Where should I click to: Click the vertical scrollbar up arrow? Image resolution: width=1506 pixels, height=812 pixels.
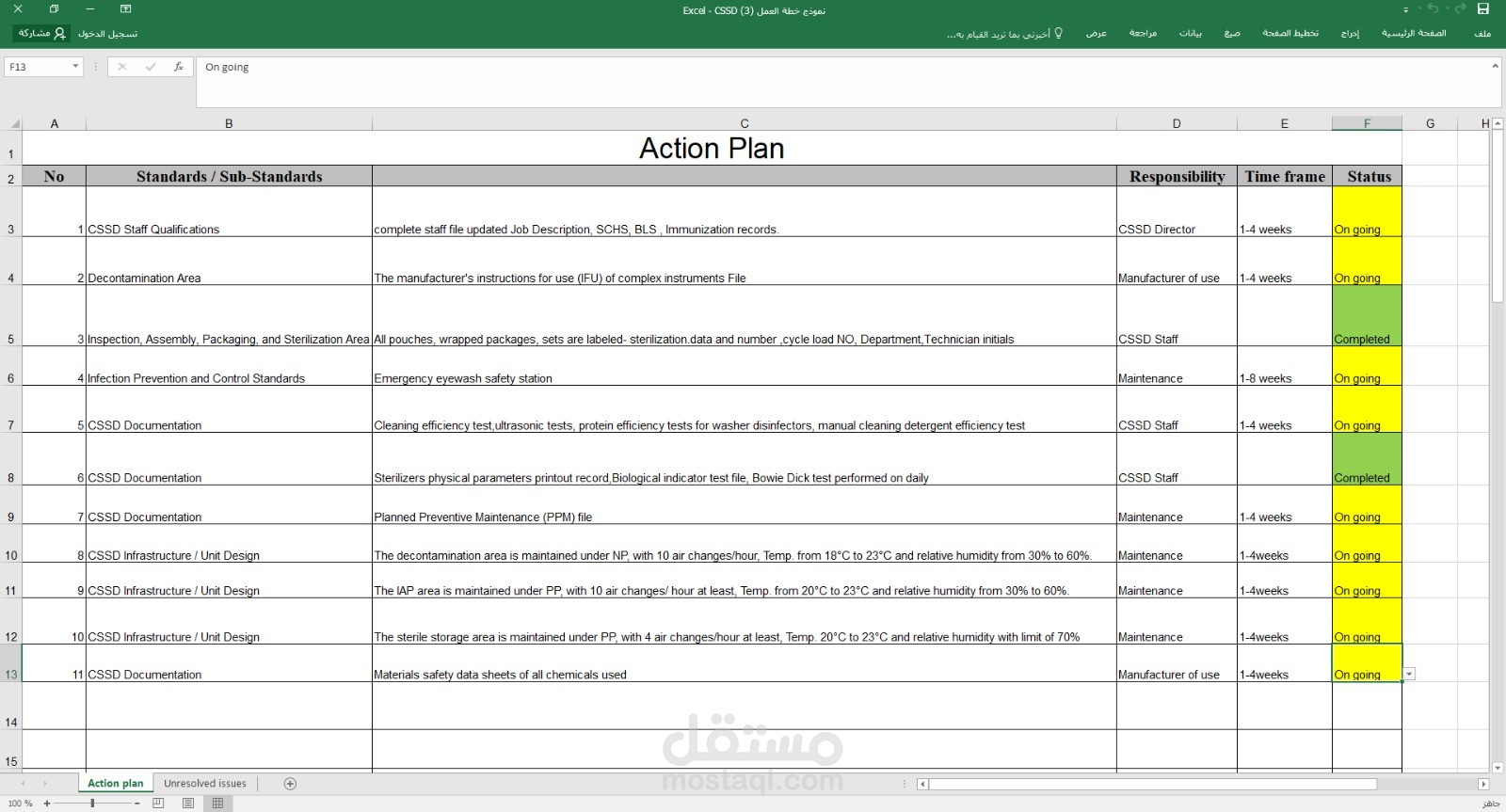1498,123
